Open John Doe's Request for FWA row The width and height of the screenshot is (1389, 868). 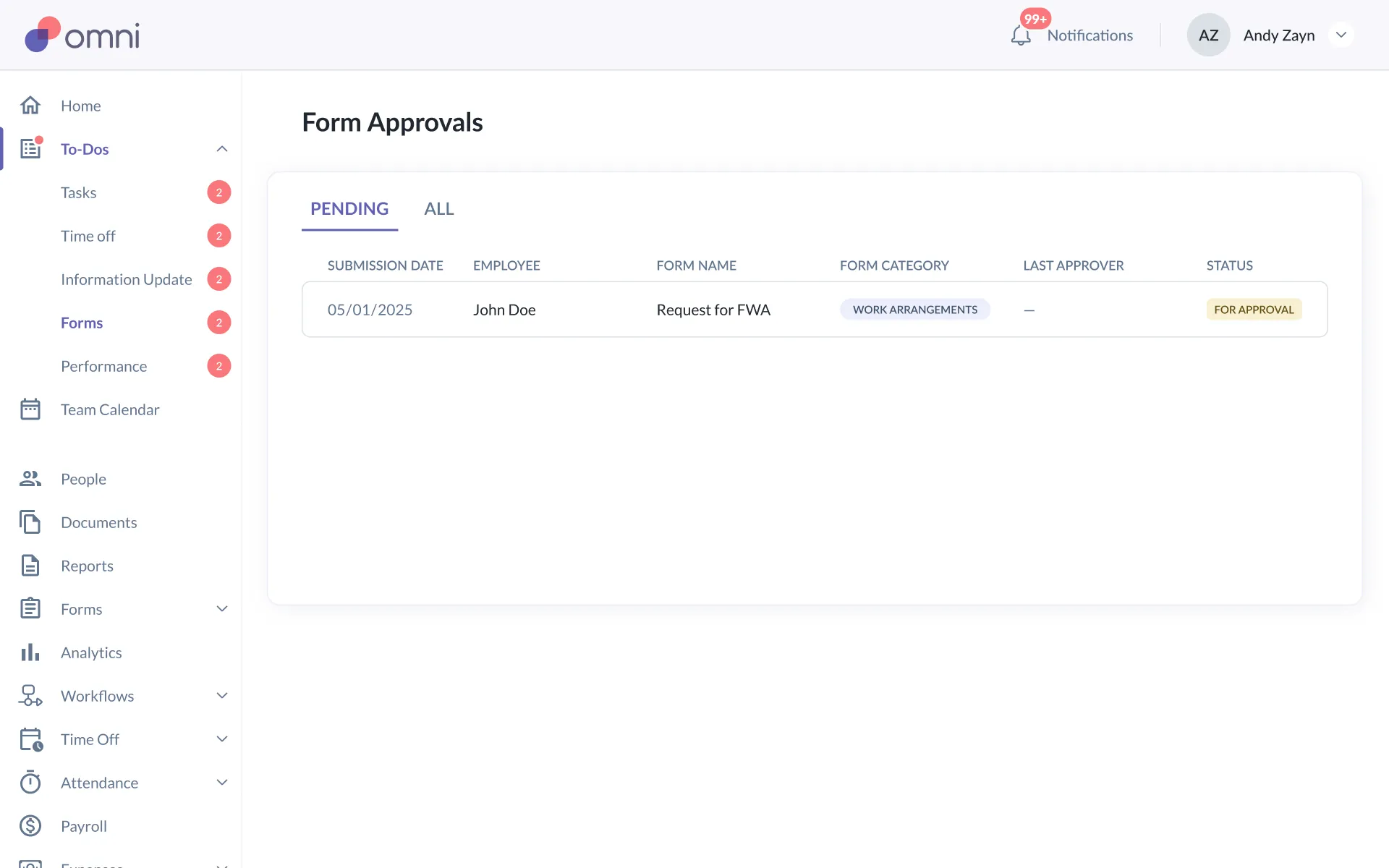tap(713, 310)
